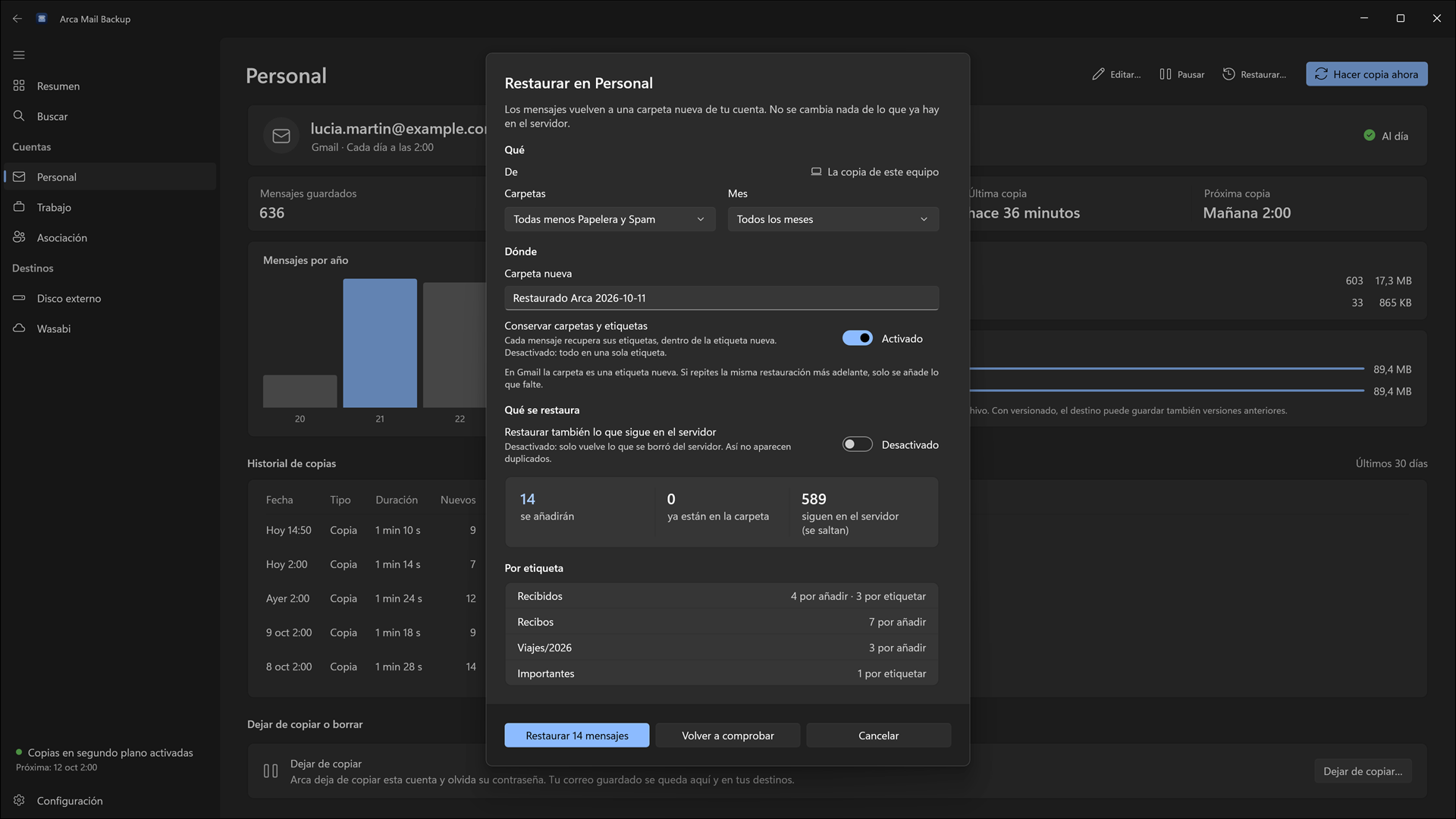Open Wasabi destination
1456x819 pixels.
click(110, 328)
